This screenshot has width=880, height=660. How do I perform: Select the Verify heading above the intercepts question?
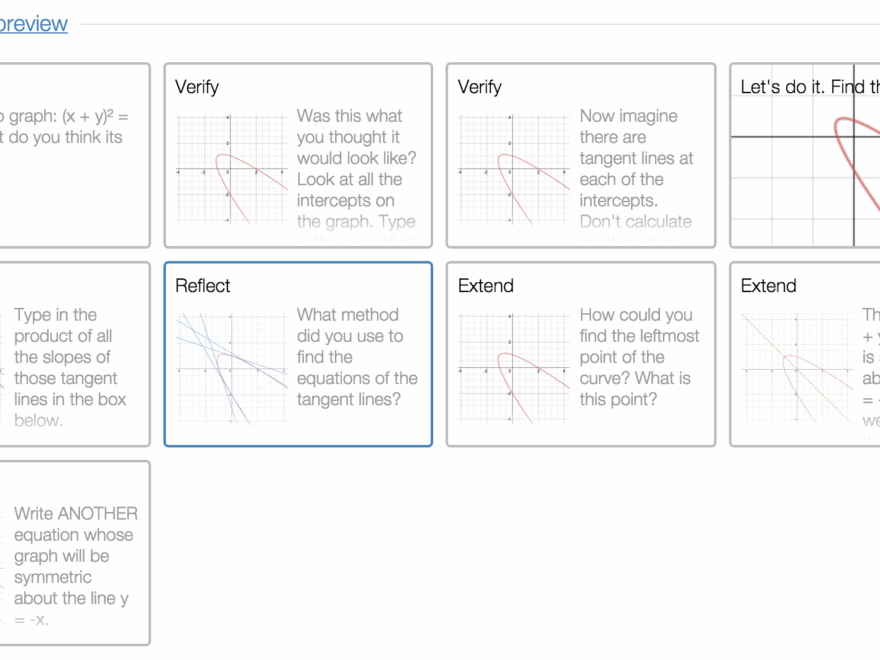[x=198, y=87]
